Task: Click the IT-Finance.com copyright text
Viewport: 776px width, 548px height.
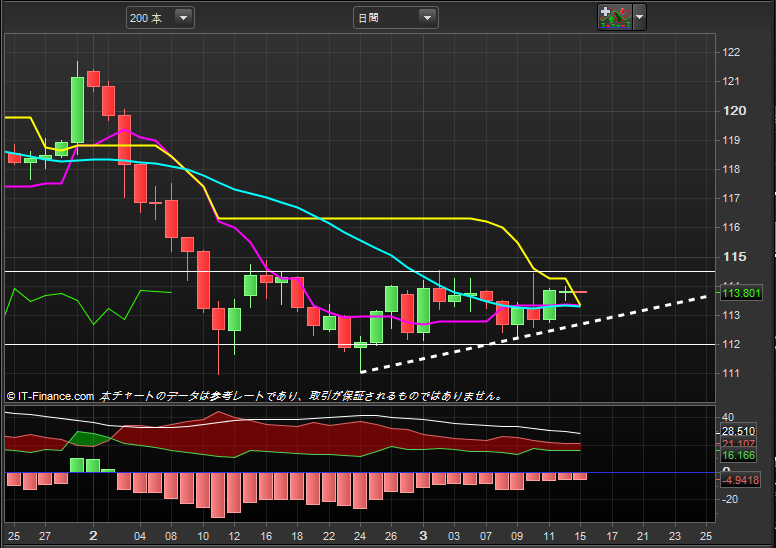Action: (x=50, y=396)
